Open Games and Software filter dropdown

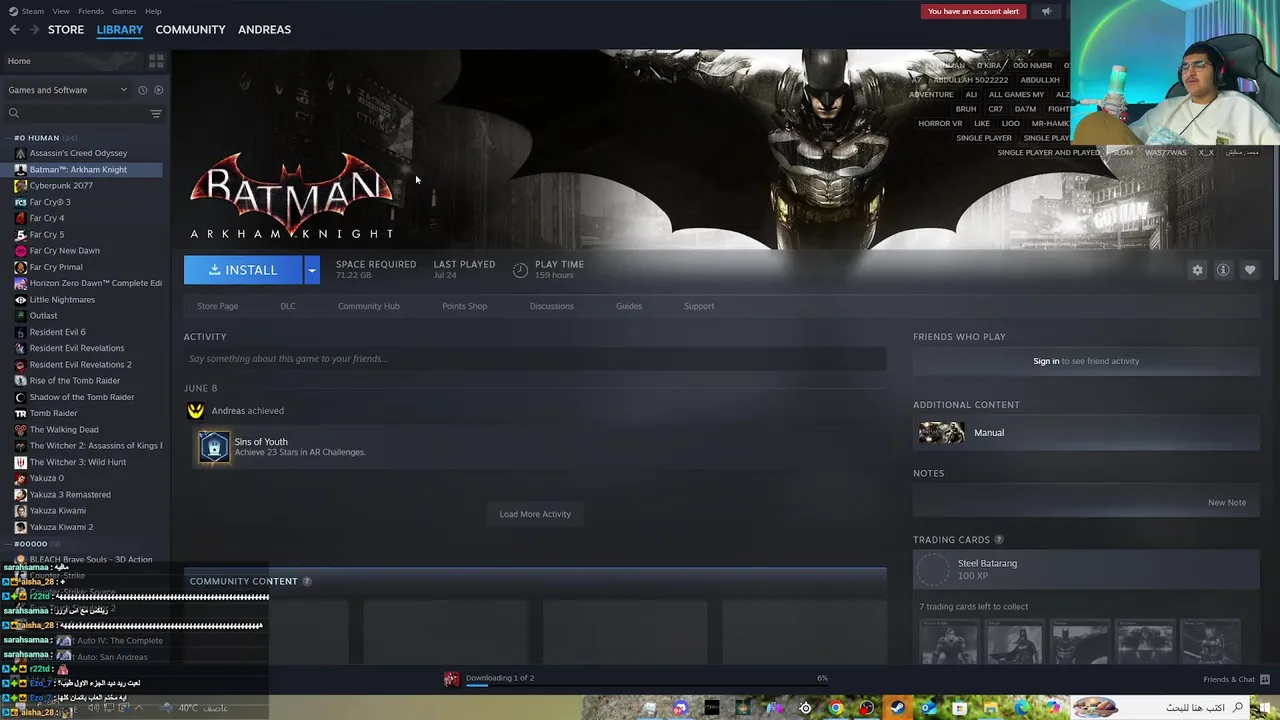tap(68, 90)
